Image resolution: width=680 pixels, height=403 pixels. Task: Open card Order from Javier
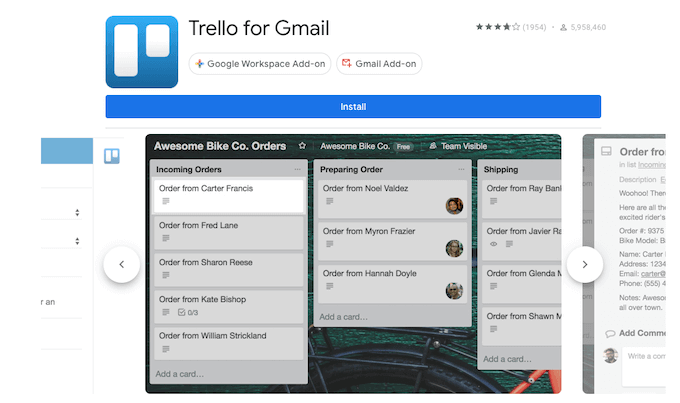click(522, 241)
